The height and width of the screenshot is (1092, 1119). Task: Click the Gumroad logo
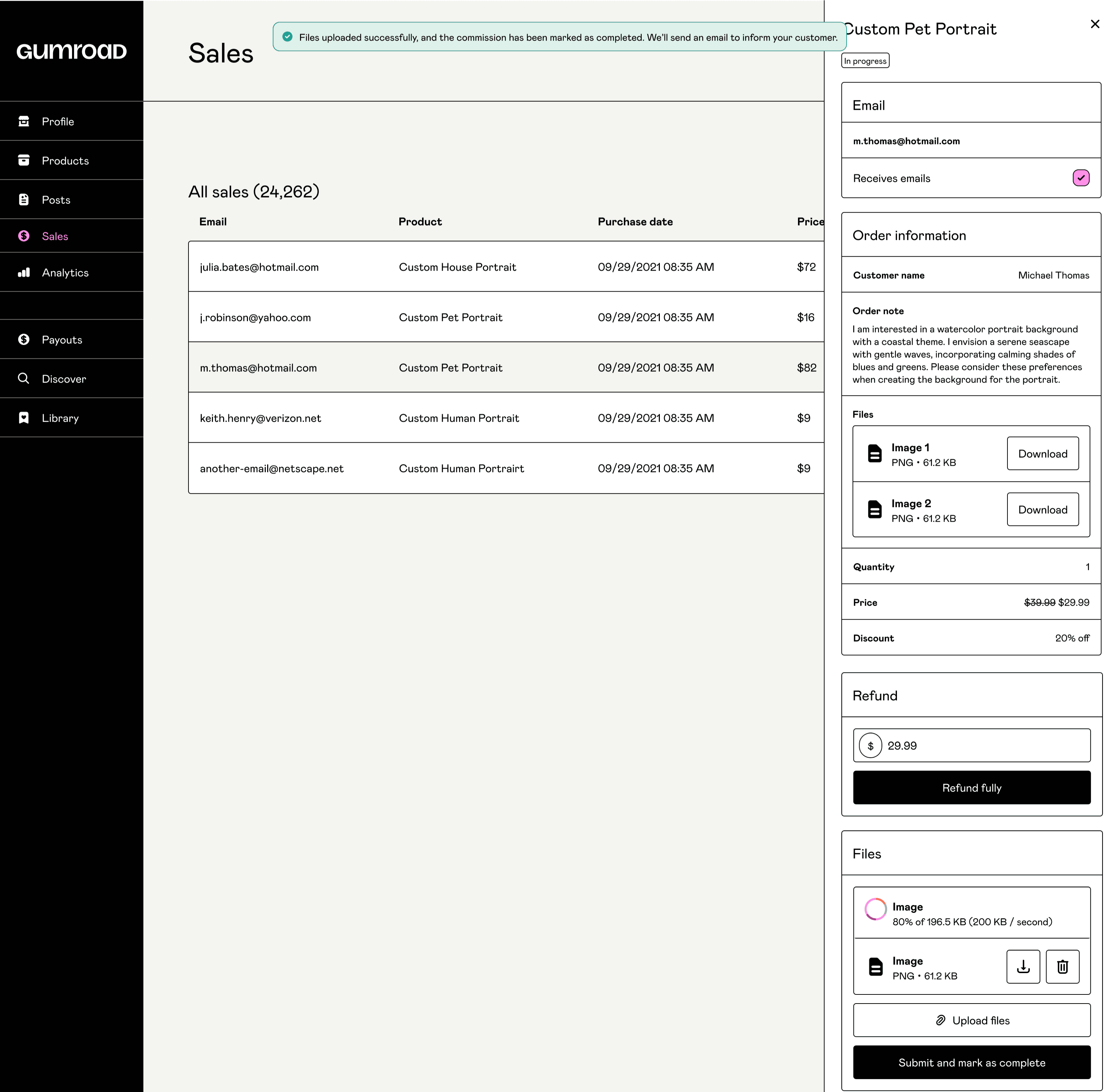pos(71,52)
